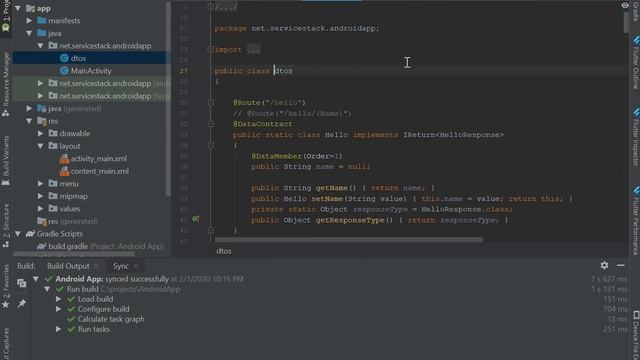Expand the Run tasks step
Image resolution: width=640 pixels, height=360 pixels.
[59, 329]
